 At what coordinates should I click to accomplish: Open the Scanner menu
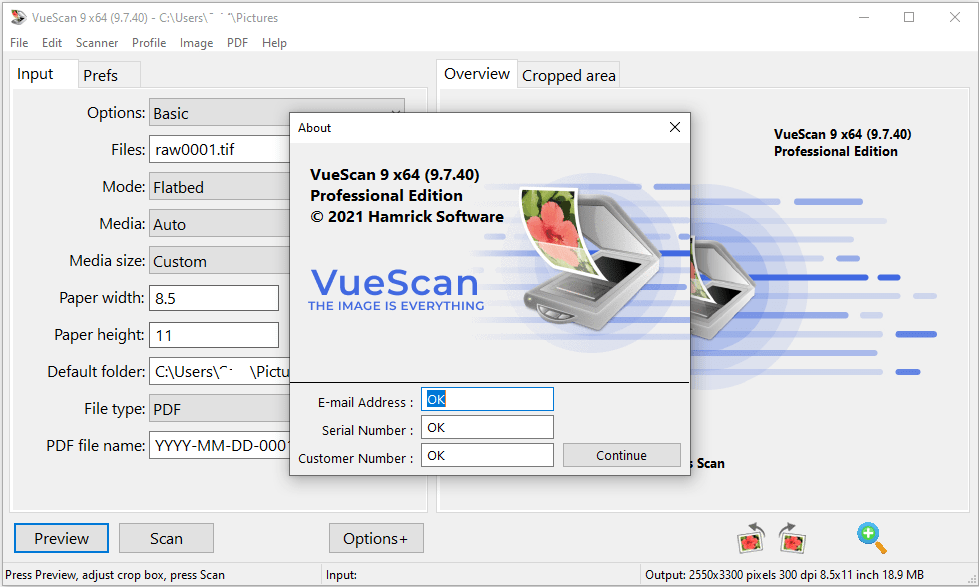coord(97,42)
